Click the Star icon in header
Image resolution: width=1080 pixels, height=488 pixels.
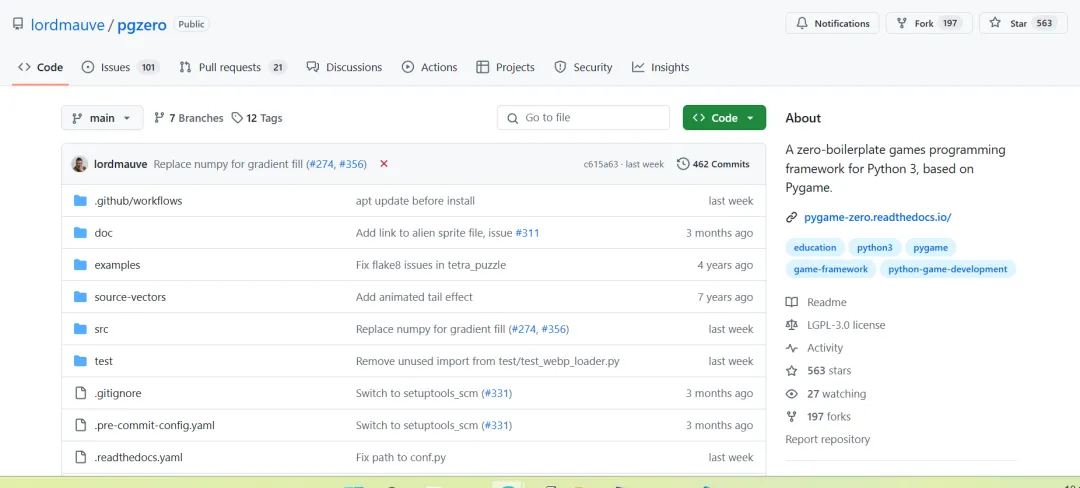[x=995, y=23]
